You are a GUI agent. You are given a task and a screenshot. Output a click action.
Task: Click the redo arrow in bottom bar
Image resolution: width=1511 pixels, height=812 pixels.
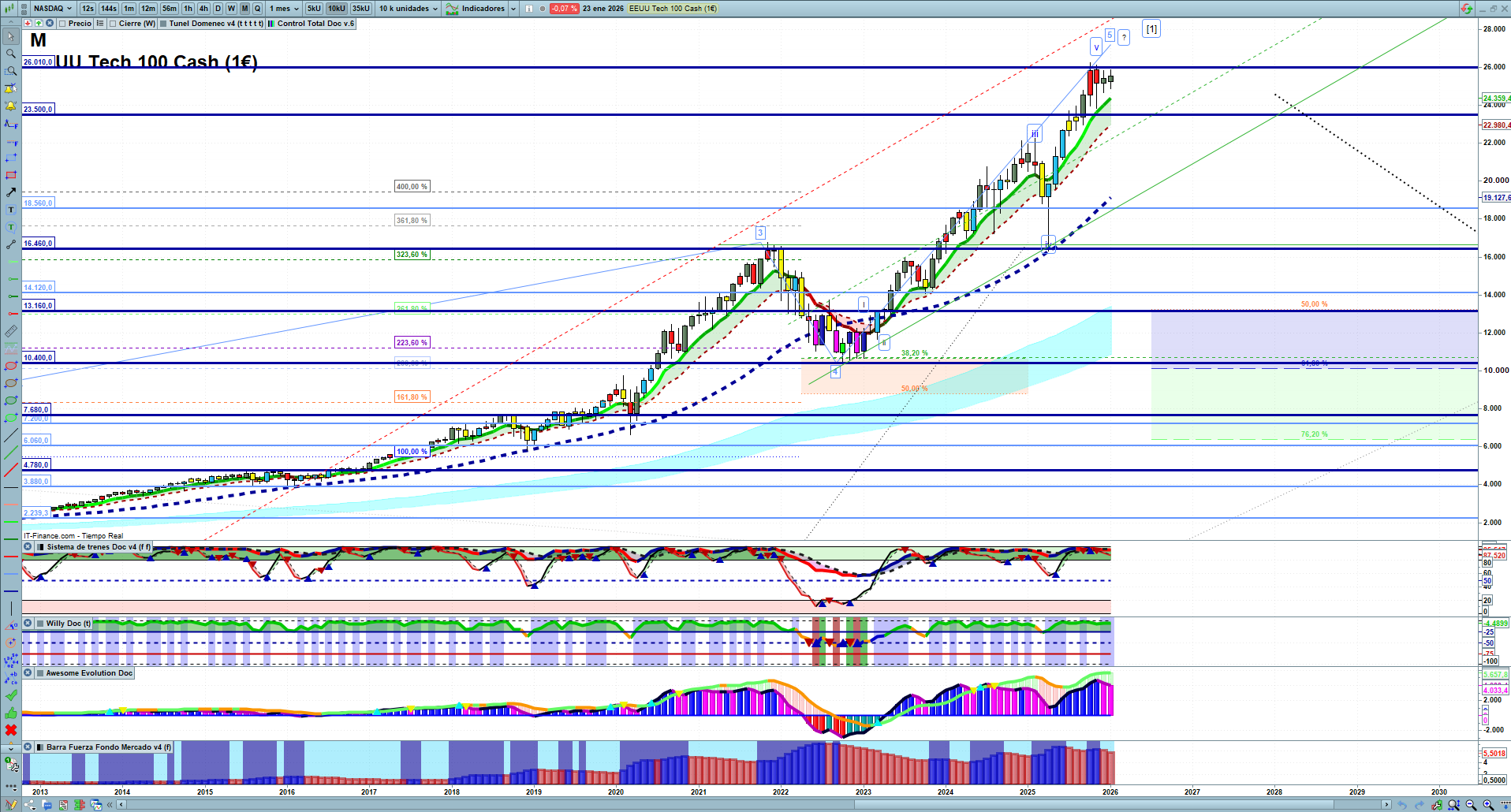point(1420,805)
